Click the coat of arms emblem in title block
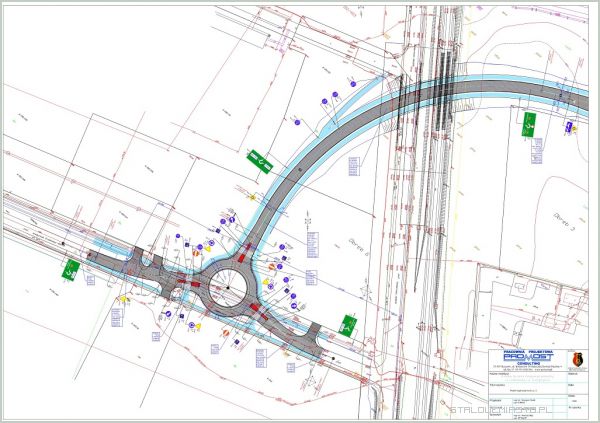Viewport: 600px width, 423px height. tap(577, 360)
